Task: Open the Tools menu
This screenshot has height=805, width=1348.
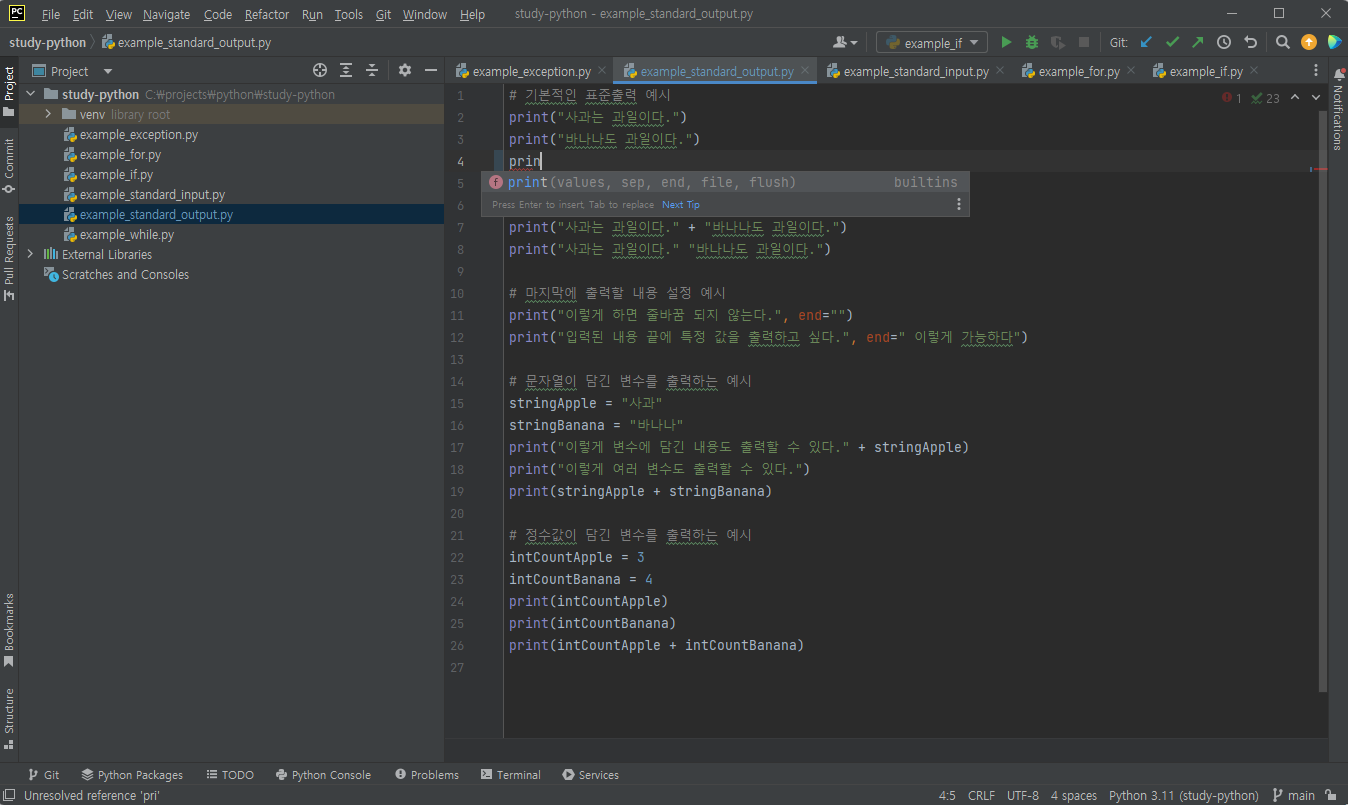Action: (x=348, y=14)
